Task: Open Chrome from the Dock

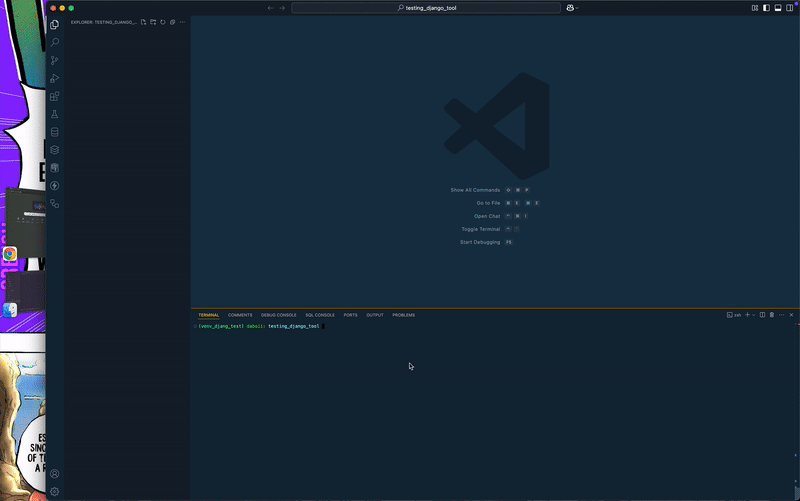Action: tap(10, 254)
